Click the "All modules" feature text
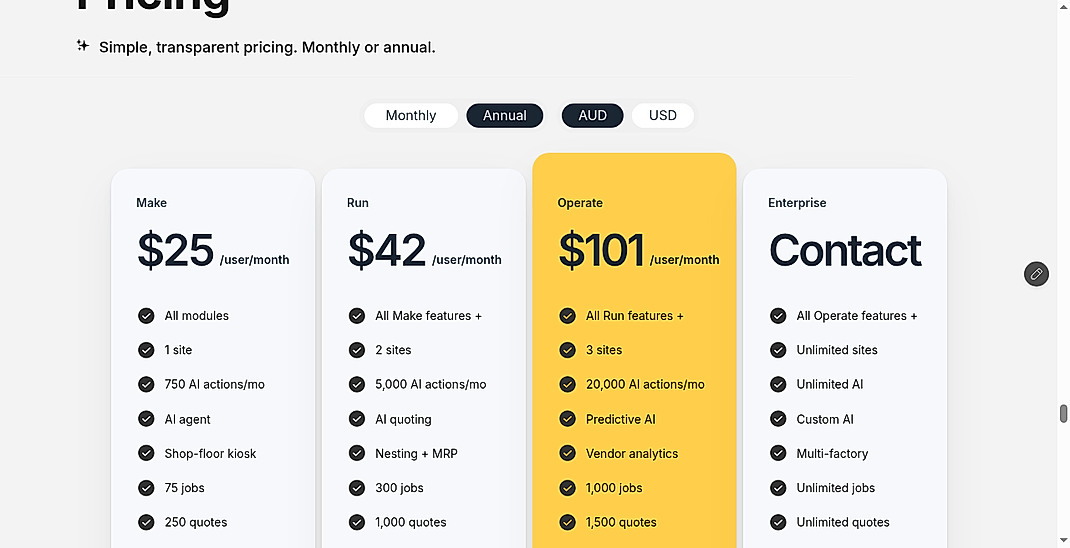Image resolution: width=1070 pixels, height=548 pixels. (197, 315)
